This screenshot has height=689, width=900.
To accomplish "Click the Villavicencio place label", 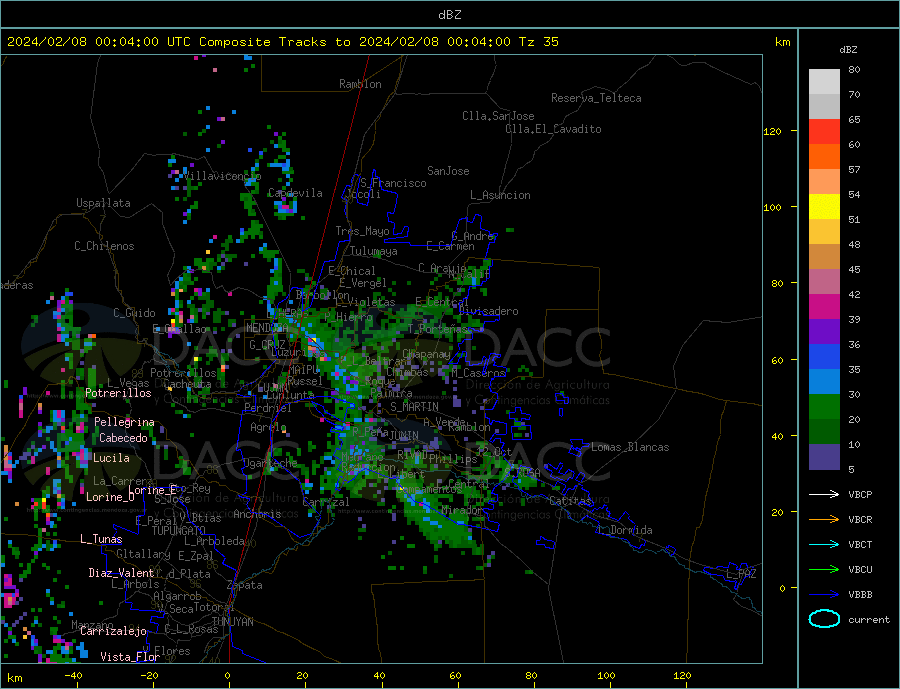I will click(x=222, y=176).
